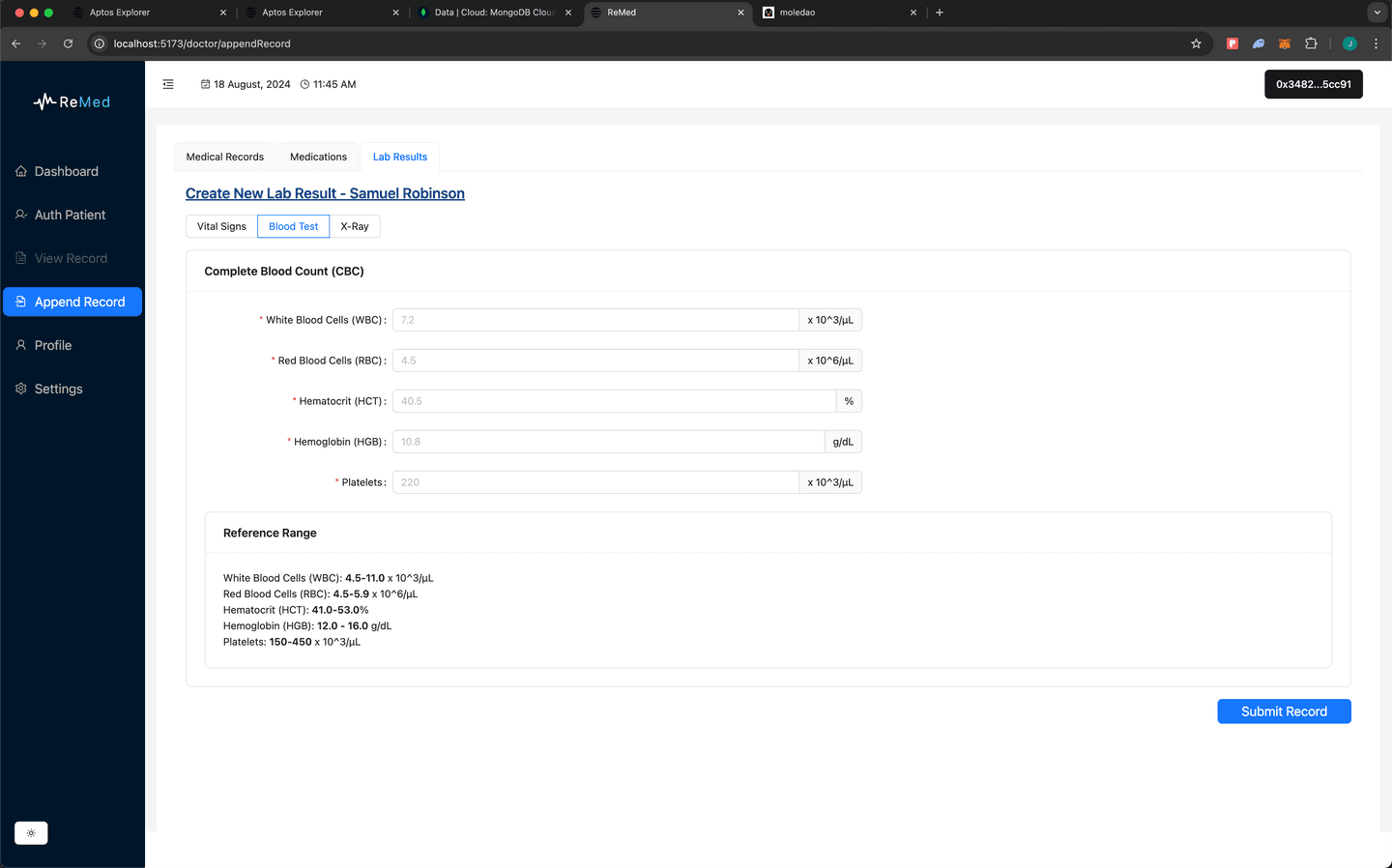1392x868 pixels.
Task: Click the ReMed logo
Action: point(72,101)
